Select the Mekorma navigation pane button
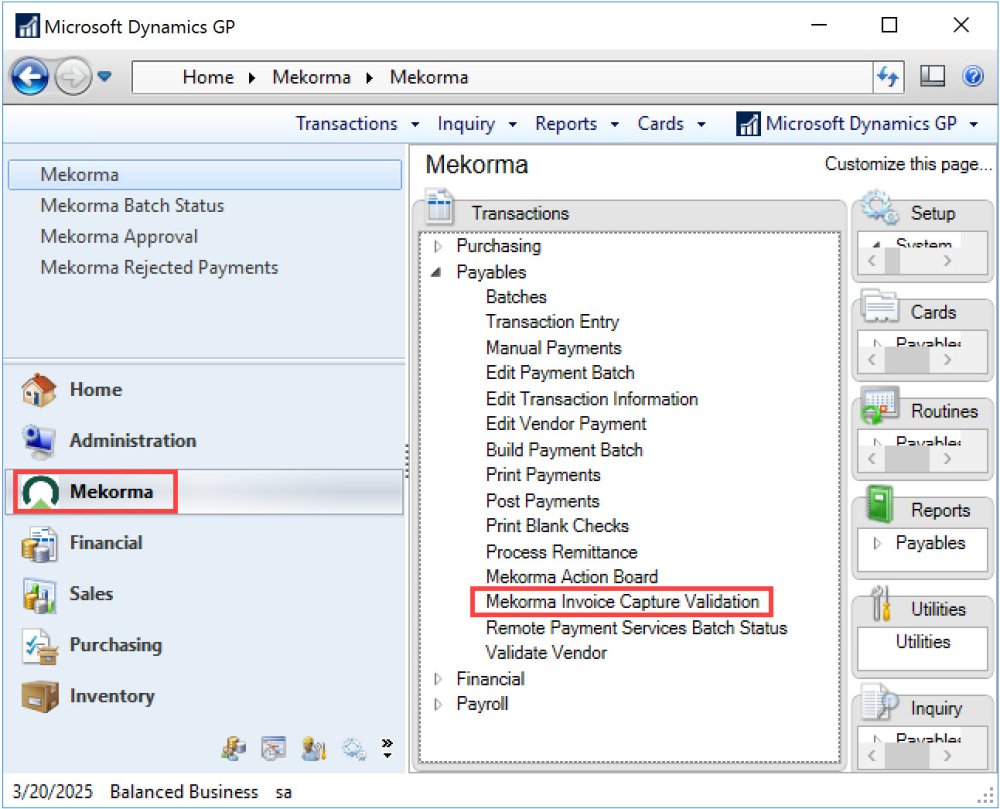1000x809 pixels. (x=204, y=492)
